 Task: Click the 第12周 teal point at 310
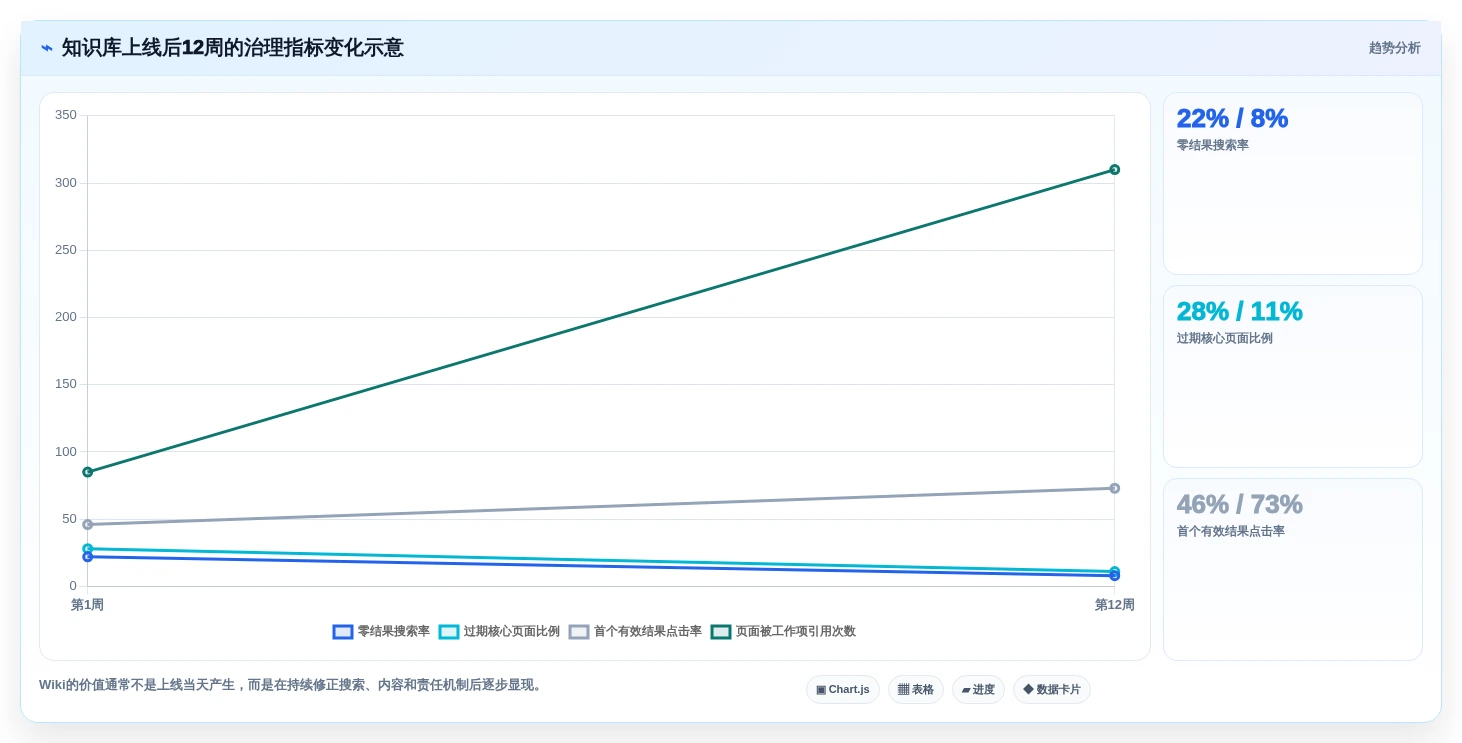1114,170
